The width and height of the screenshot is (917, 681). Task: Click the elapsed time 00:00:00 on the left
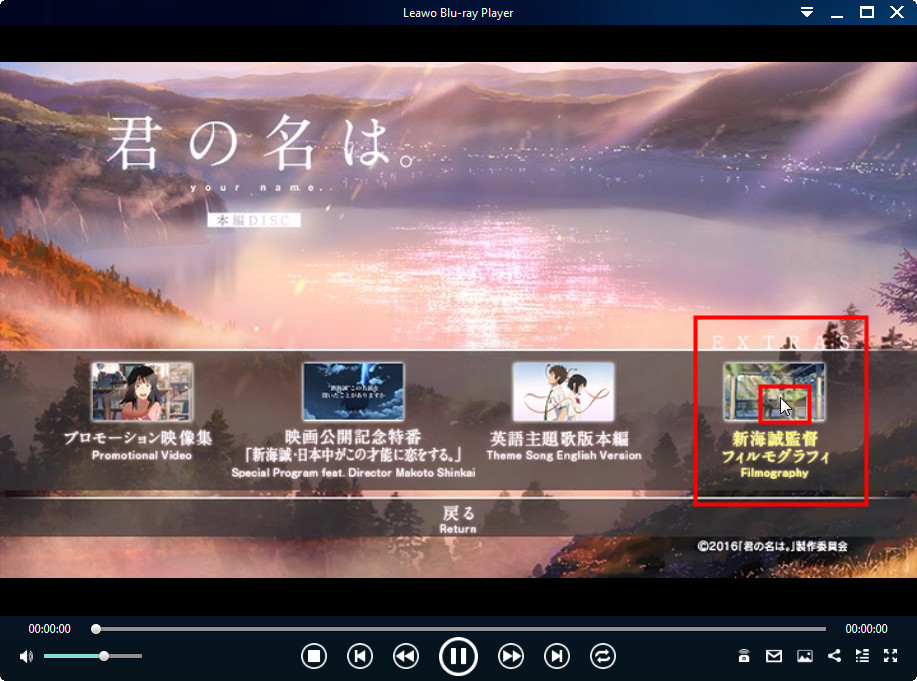pos(50,629)
